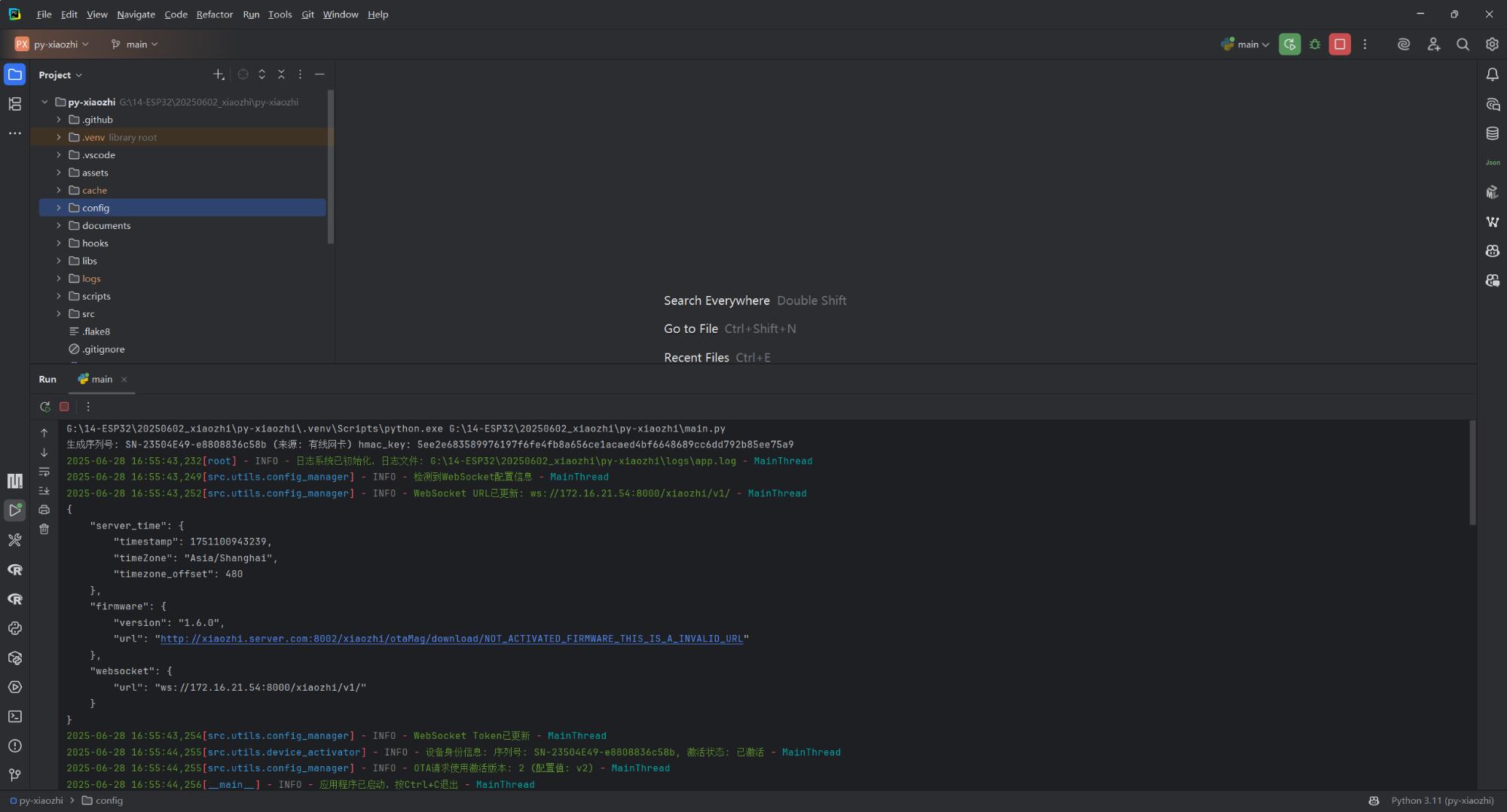Open the Refactor menu
The image size is (1507, 812).
[214, 14]
